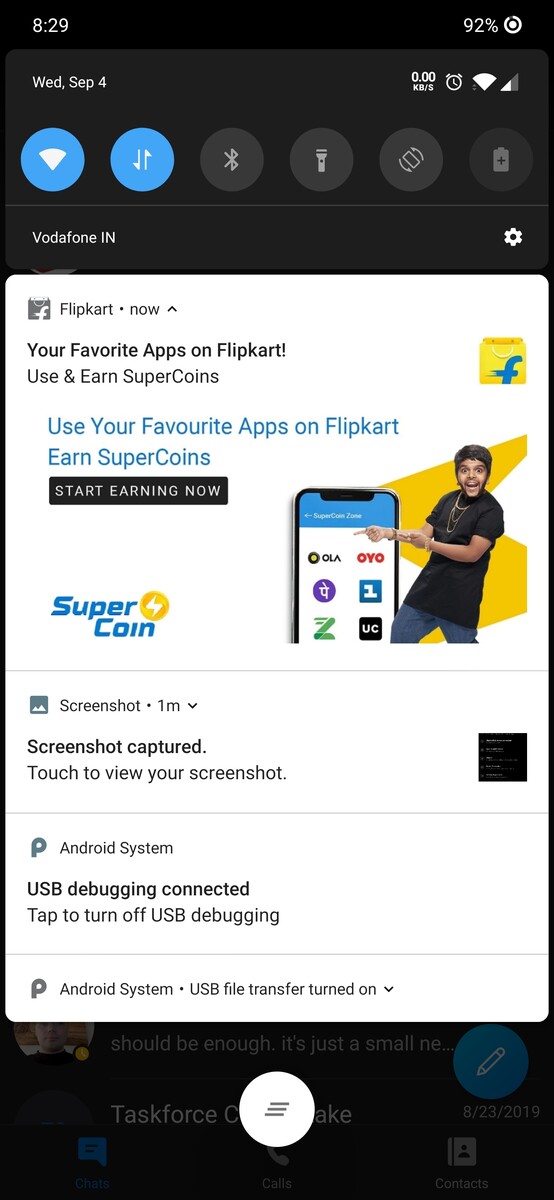This screenshot has height=1200, width=554.
Task: Enable the battery saver tile
Action: [x=502, y=159]
